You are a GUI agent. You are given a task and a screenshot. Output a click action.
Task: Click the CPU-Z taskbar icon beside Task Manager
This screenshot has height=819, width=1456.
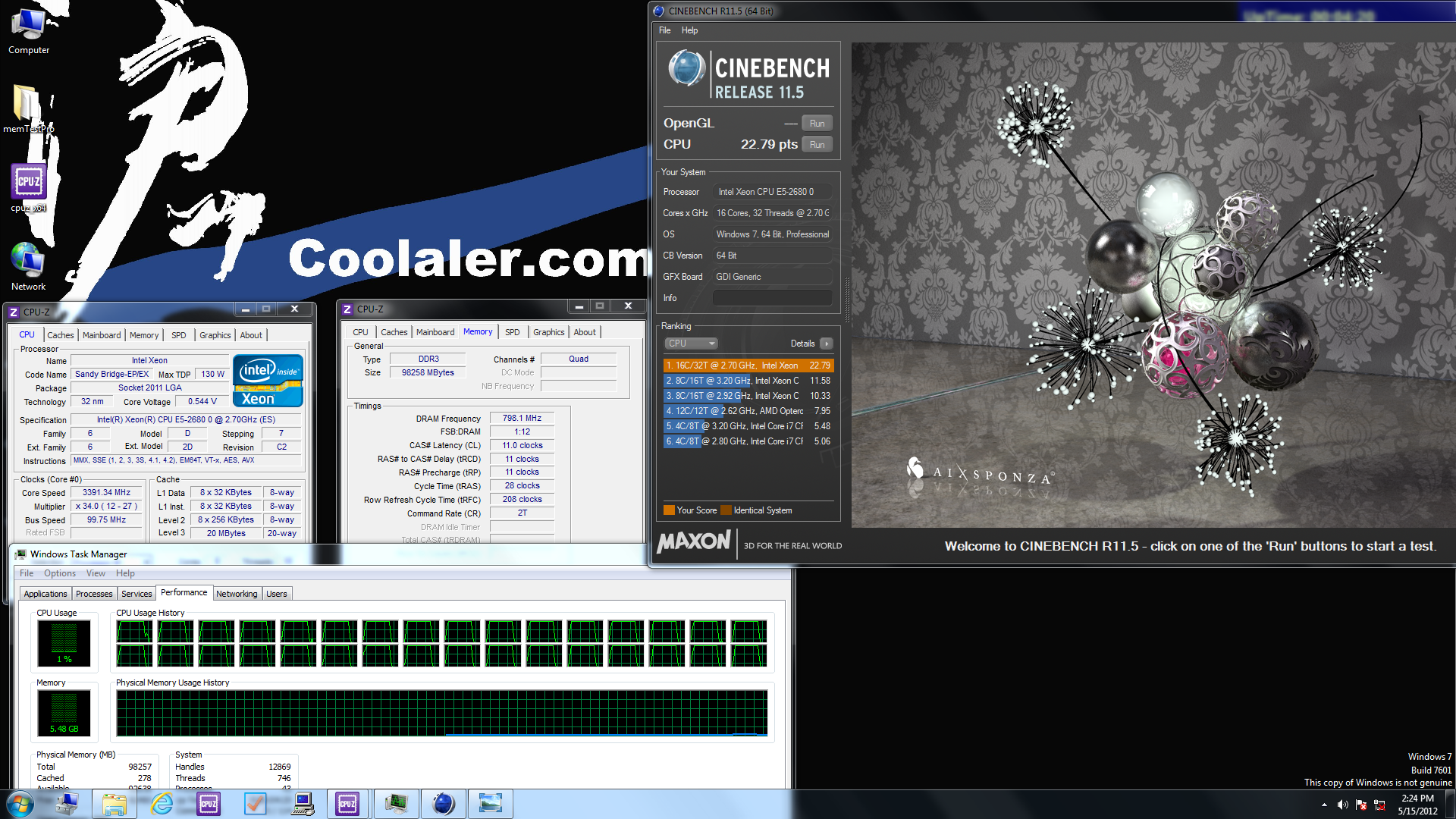click(347, 804)
